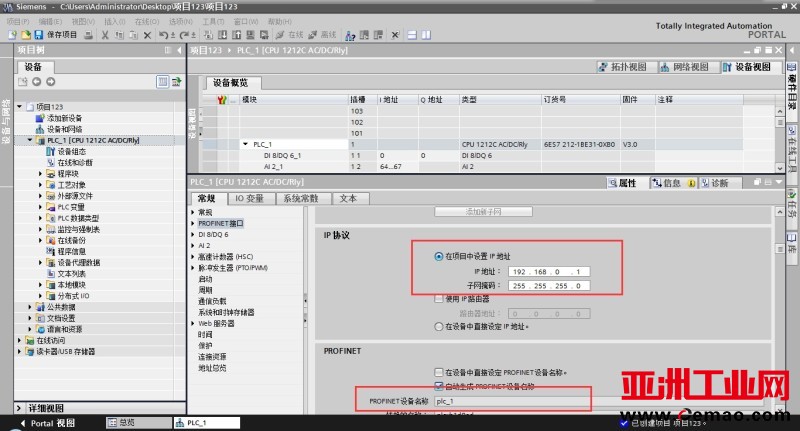Click the Go offline (离线) toolbar button

(x=322, y=35)
